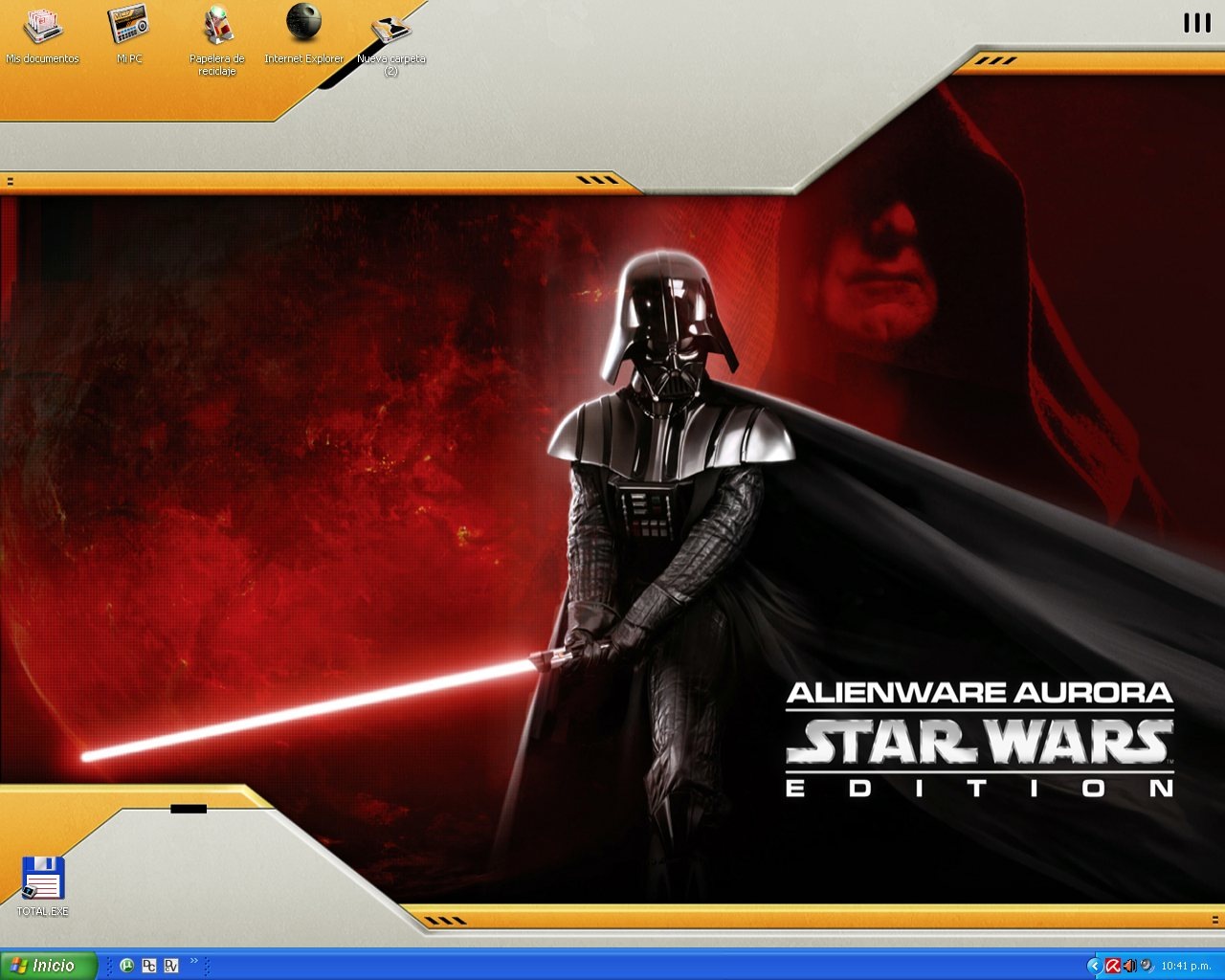Open the volume speaker tray icon
The width and height of the screenshot is (1225, 980).
[x=1129, y=967]
